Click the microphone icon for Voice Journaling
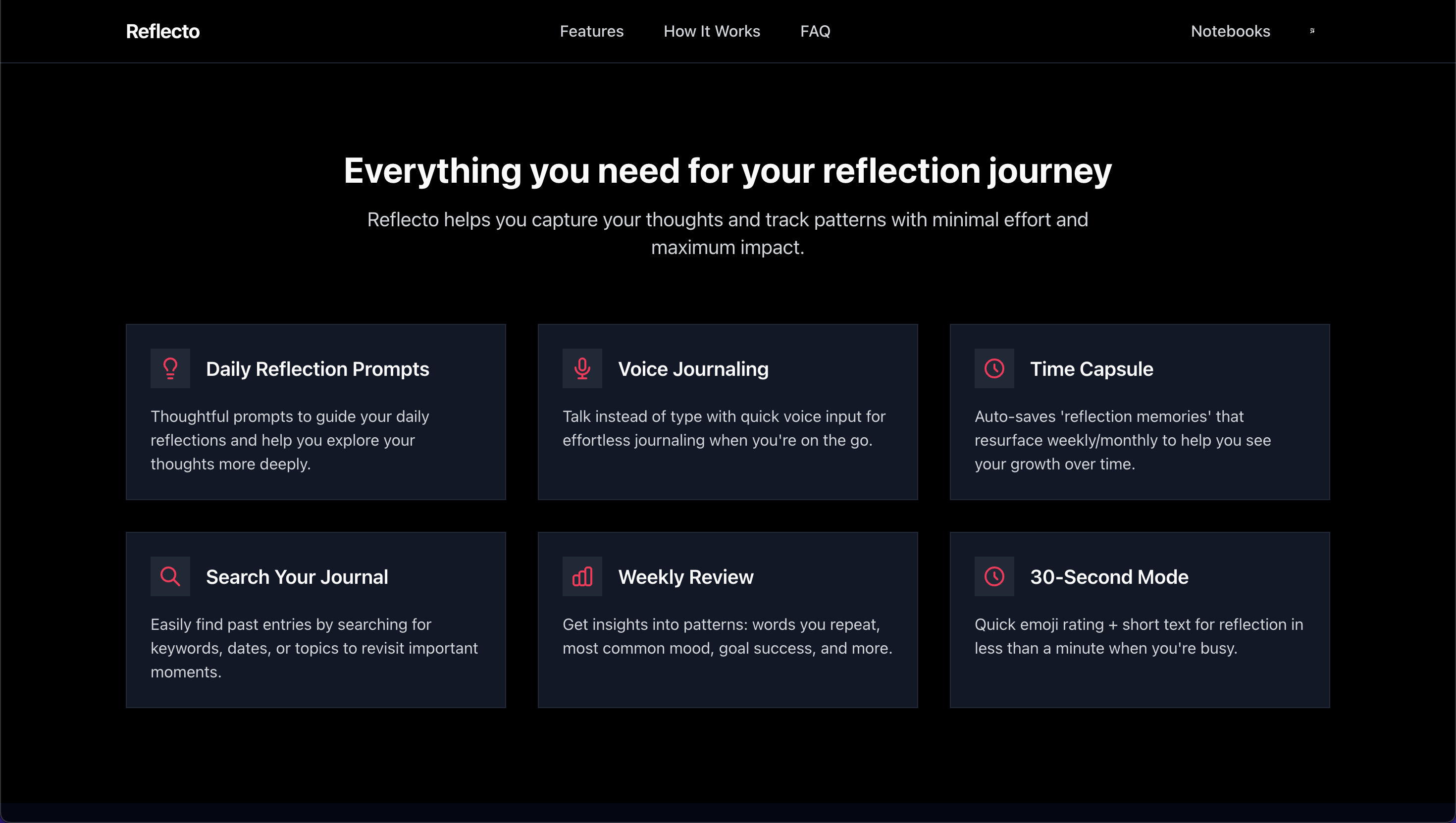 (x=582, y=368)
